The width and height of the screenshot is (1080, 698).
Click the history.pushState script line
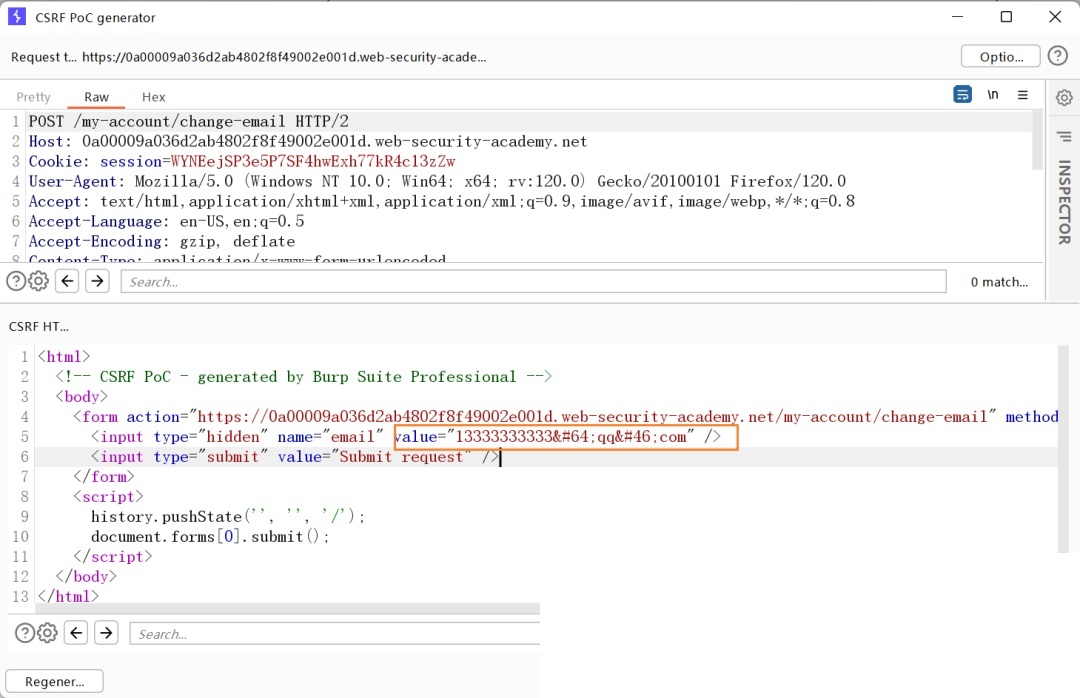pos(228,517)
